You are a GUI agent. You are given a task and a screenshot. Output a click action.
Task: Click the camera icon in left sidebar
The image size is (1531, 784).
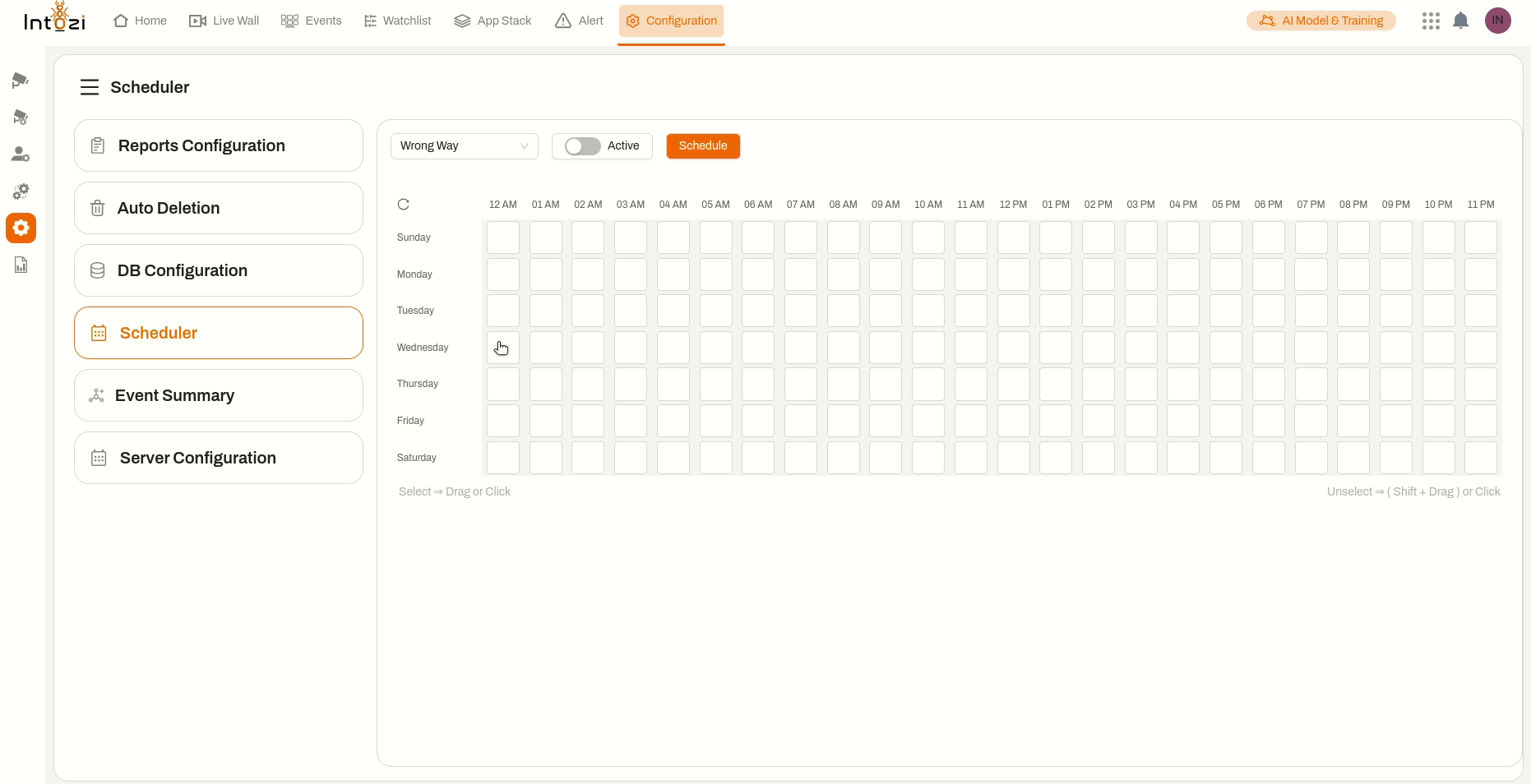(x=21, y=81)
